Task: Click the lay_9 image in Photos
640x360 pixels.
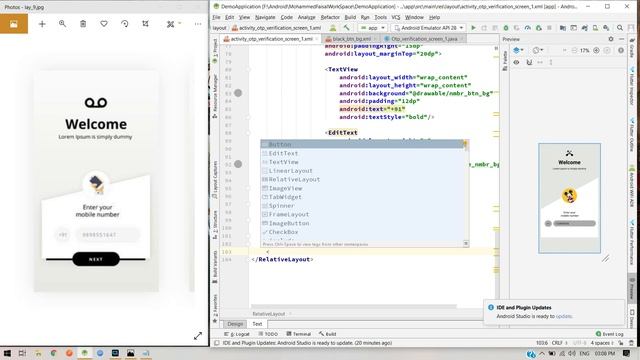Action: click(x=96, y=181)
